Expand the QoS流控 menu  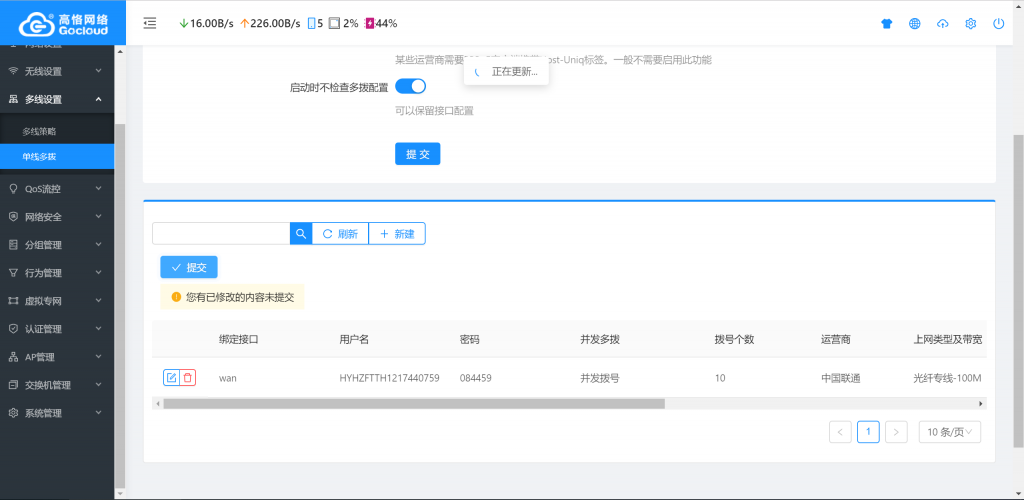point(57,188)
